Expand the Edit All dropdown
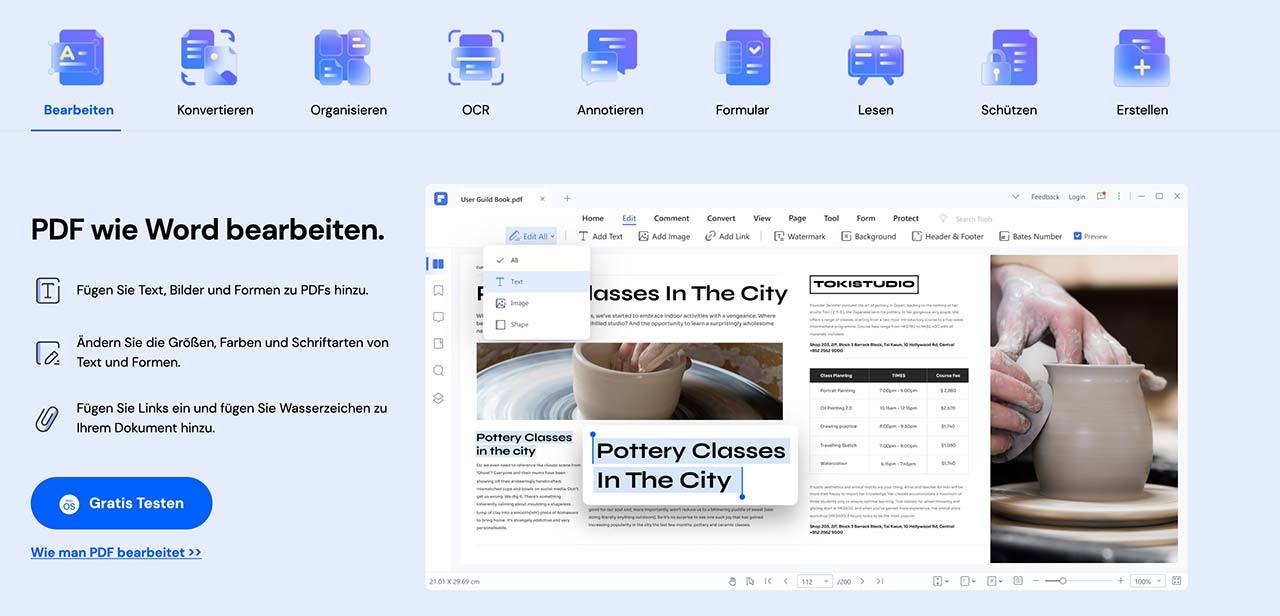Screen dimensions: 1280x616 point(530,237)
